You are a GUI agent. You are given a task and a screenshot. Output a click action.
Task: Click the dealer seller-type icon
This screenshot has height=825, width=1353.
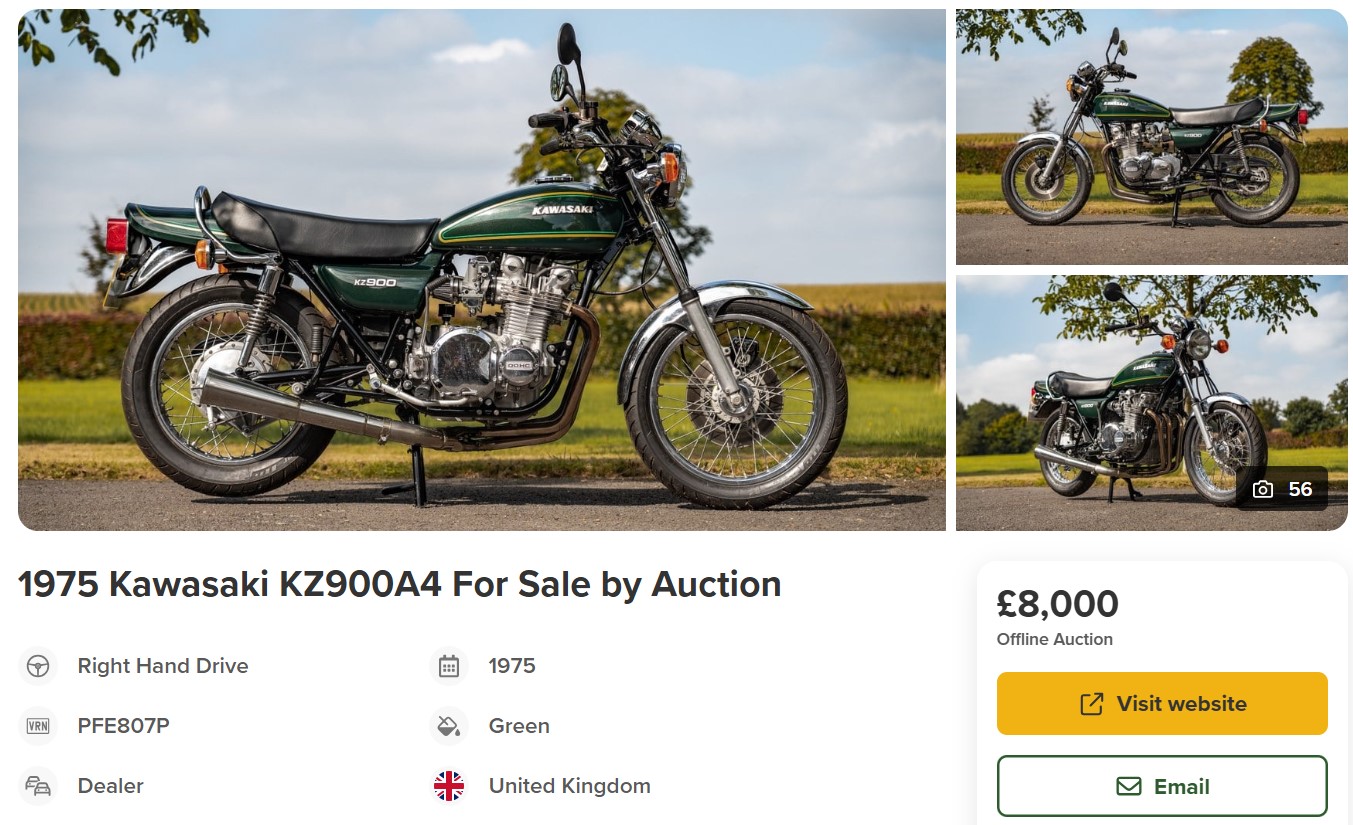pyautogui.click(x=38, y=786)
